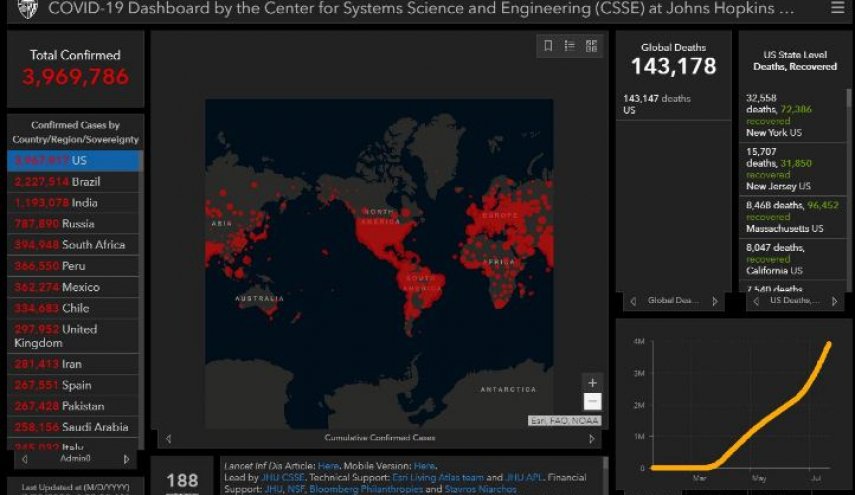Go to previous map view arrow
Viewport: 855px width, 495px height.
click(x=168, y=439)
